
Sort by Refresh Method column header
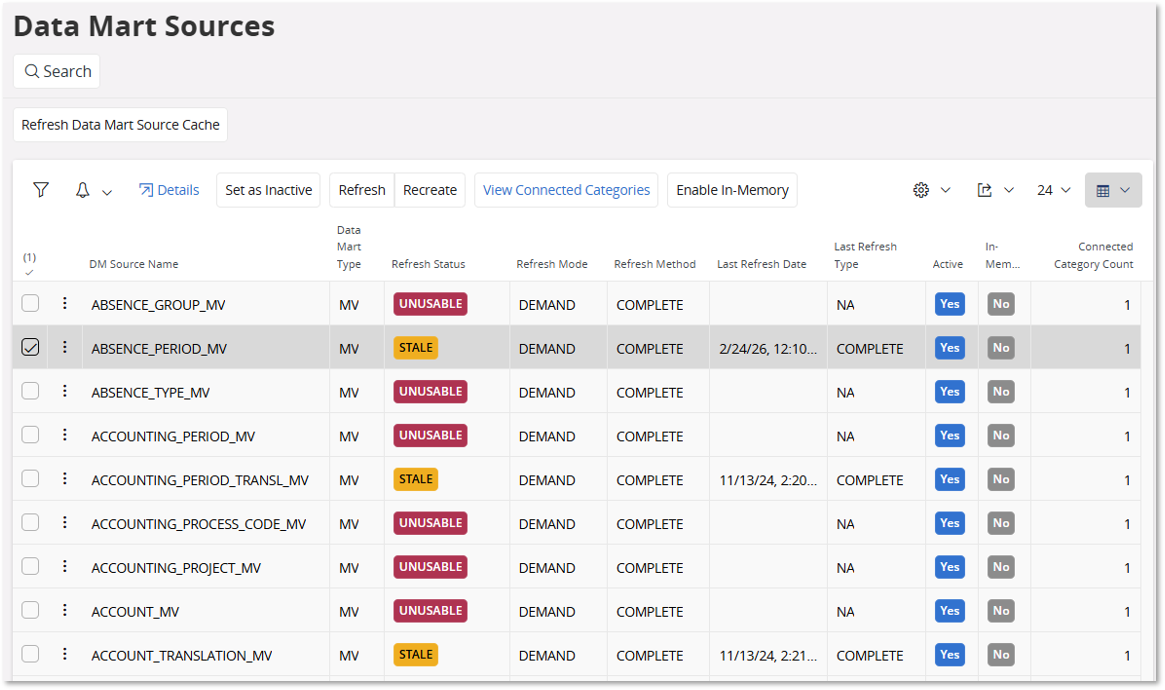click(x=655, y=264)
